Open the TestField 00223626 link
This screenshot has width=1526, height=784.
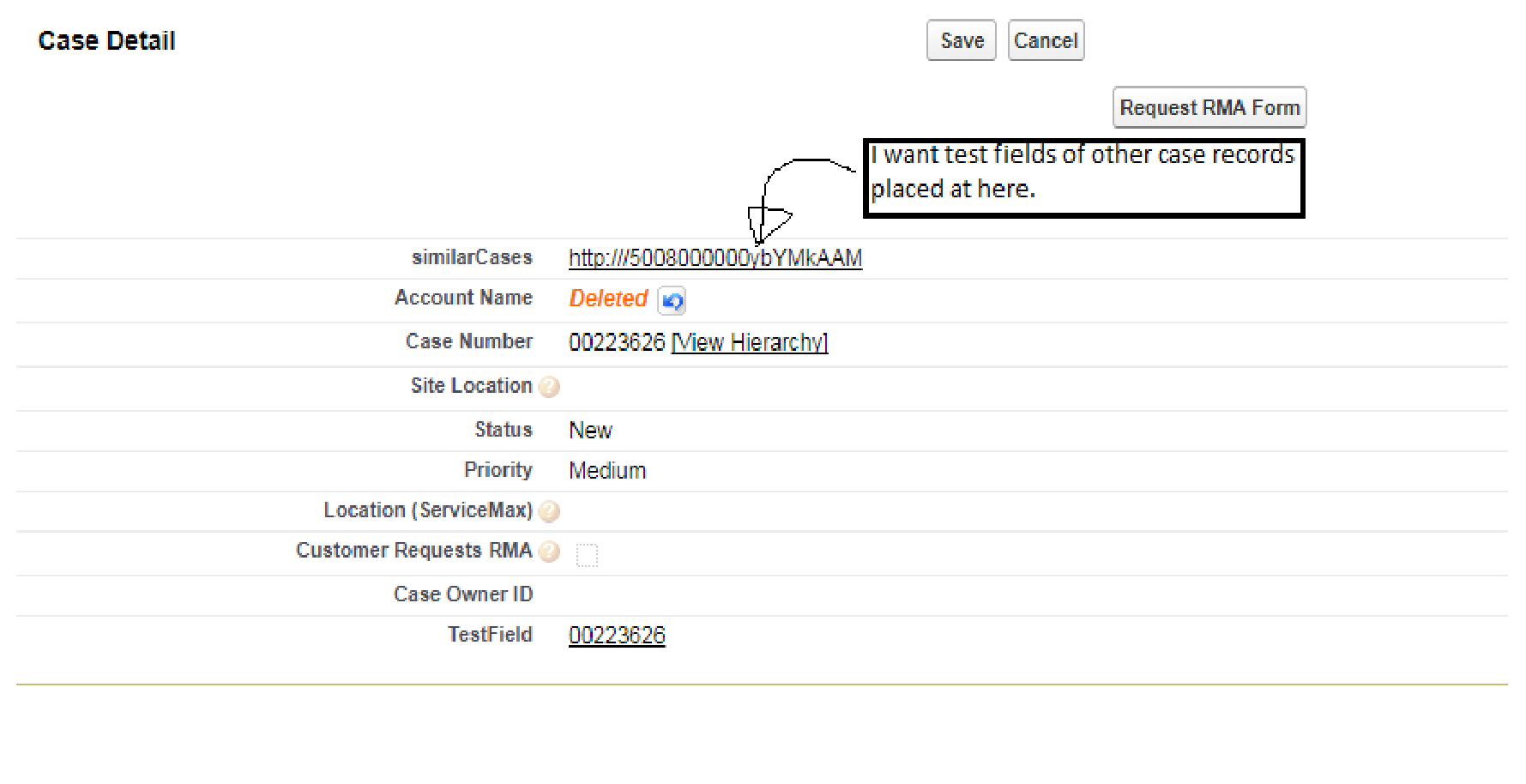click(x=617, y=635)
